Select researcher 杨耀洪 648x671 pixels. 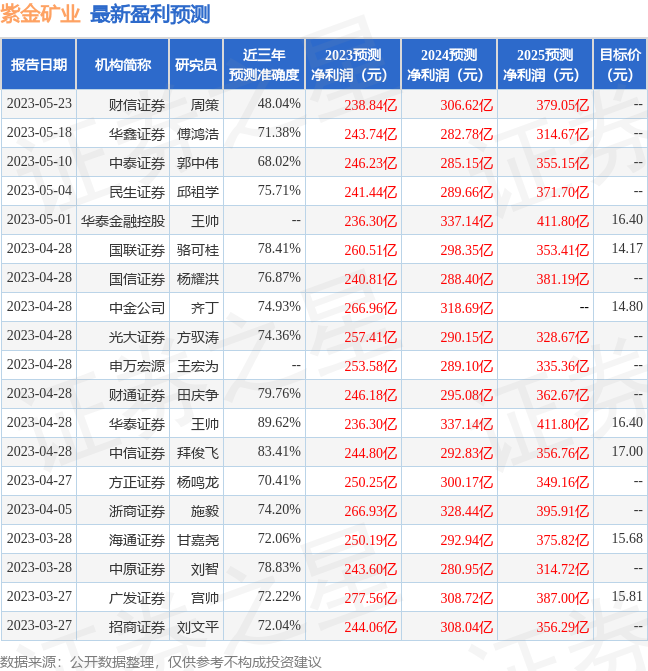point(198,279)
